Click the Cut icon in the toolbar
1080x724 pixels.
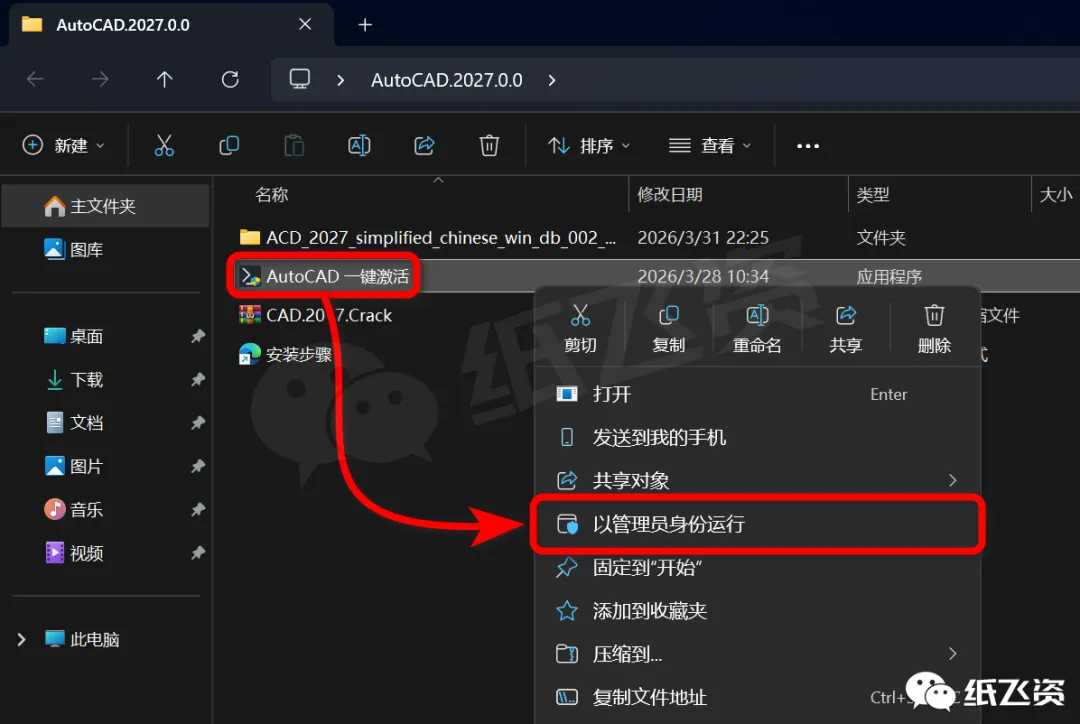(164, 145)
